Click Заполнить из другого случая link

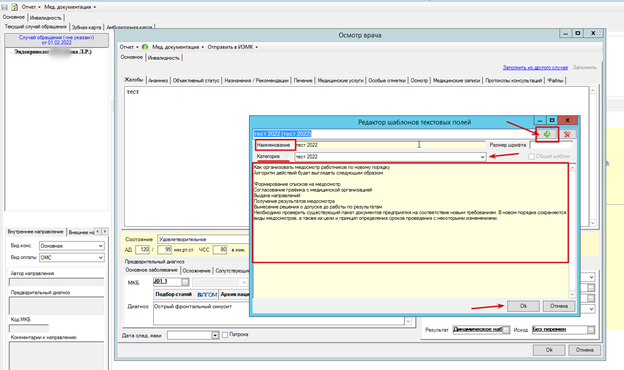[535, 68]
